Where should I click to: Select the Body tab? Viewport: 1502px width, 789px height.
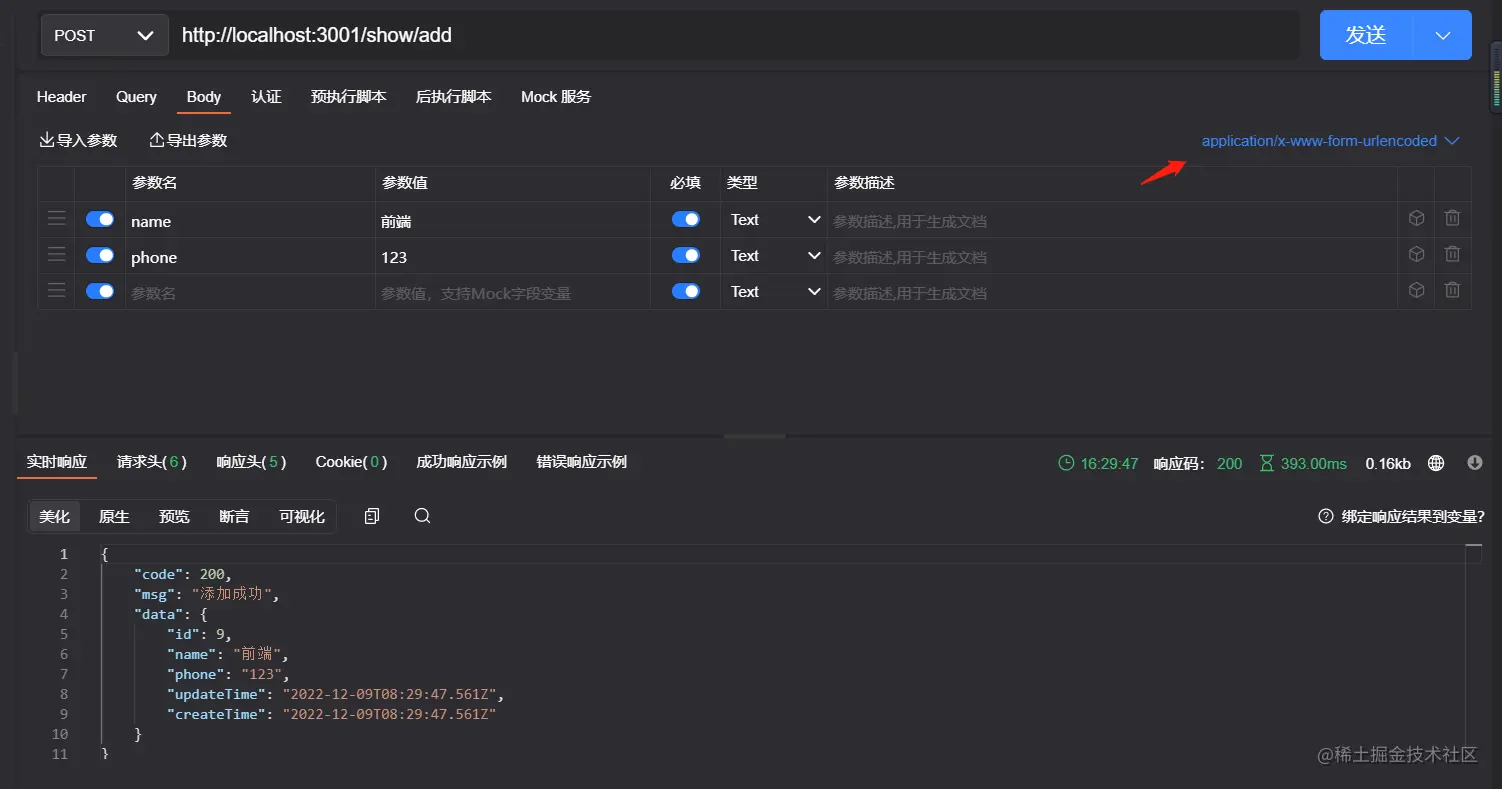(x=204, y=97)
